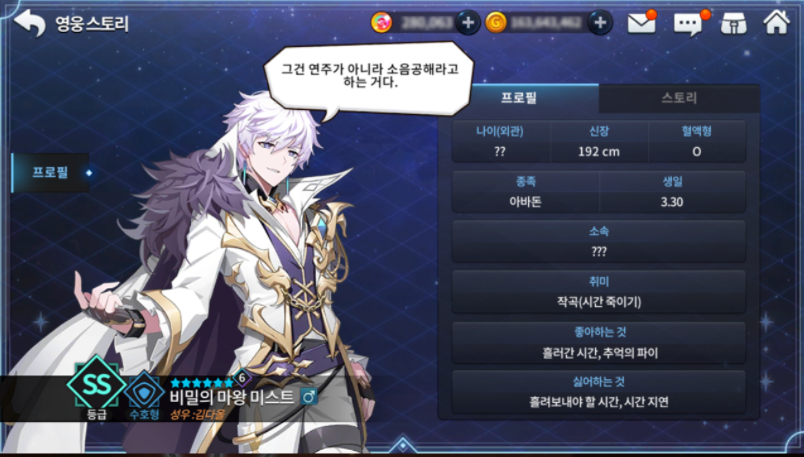
Task: Tap the 취미 hobby info row
Action: tap(598, 292)
